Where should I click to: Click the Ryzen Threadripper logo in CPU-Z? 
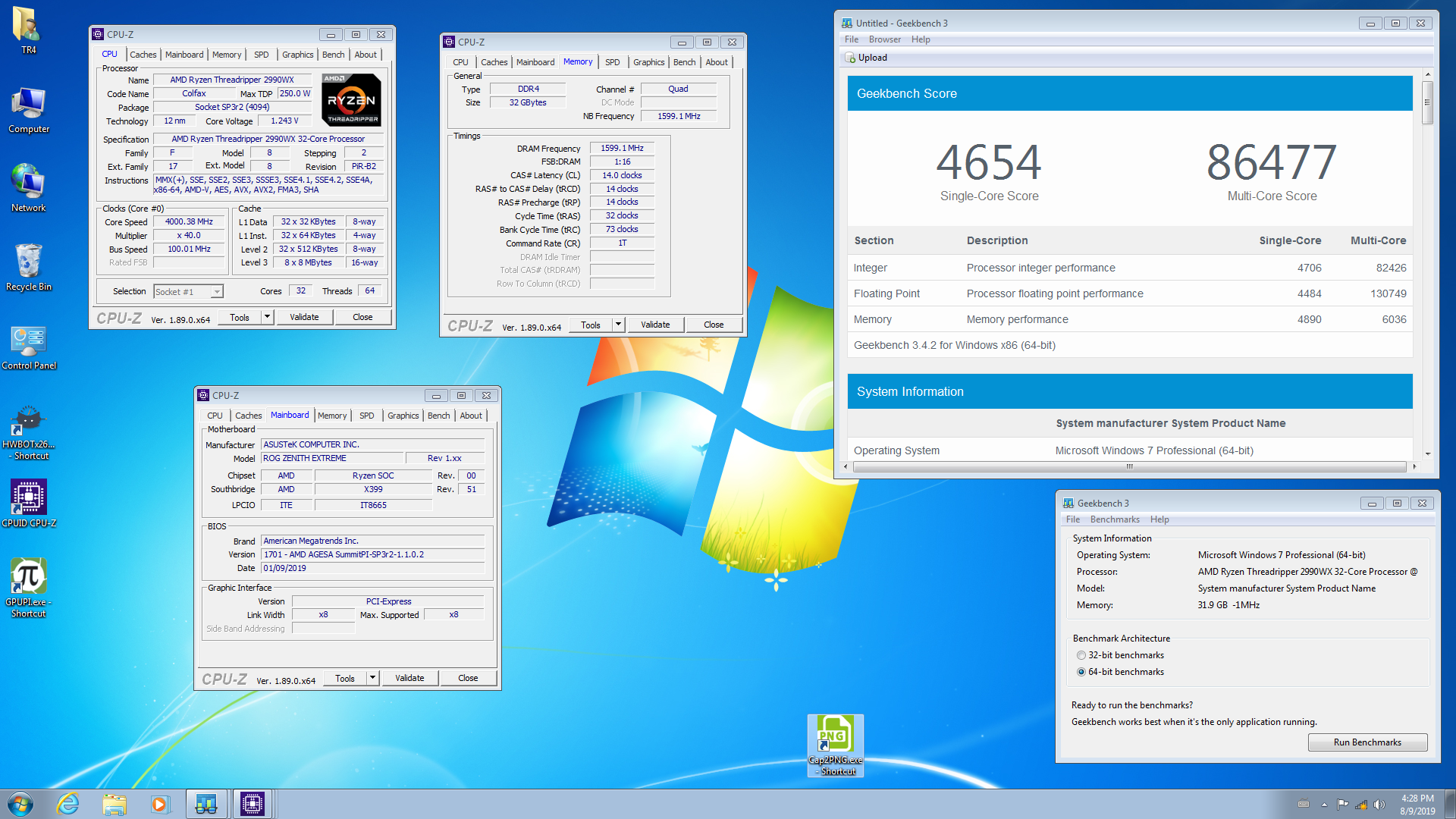click(x=351, y=99)
